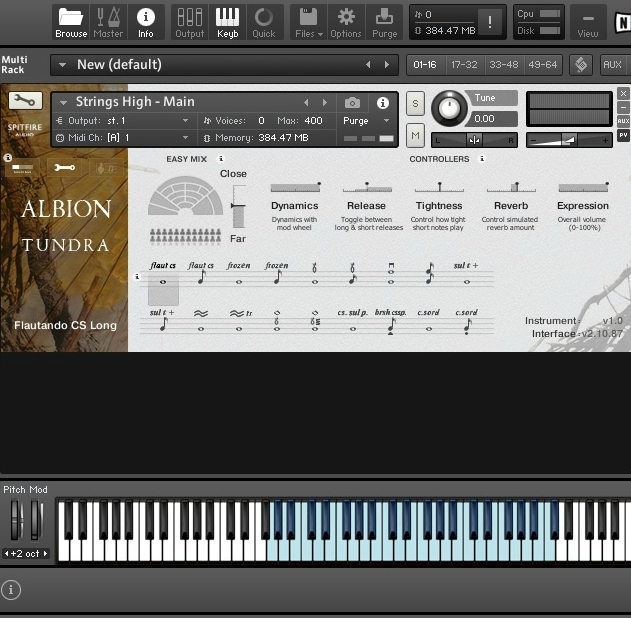Screen dimensions: 631x618
Task: Show the Output mixer section
Action: [189, 21]
